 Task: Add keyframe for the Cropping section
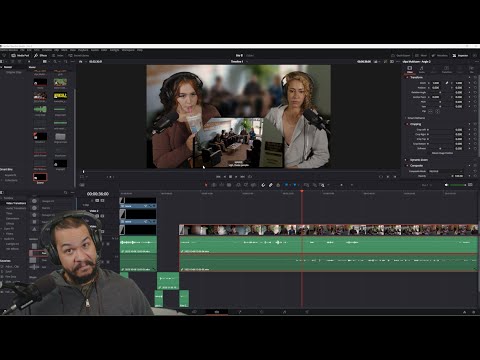point(470,124)
